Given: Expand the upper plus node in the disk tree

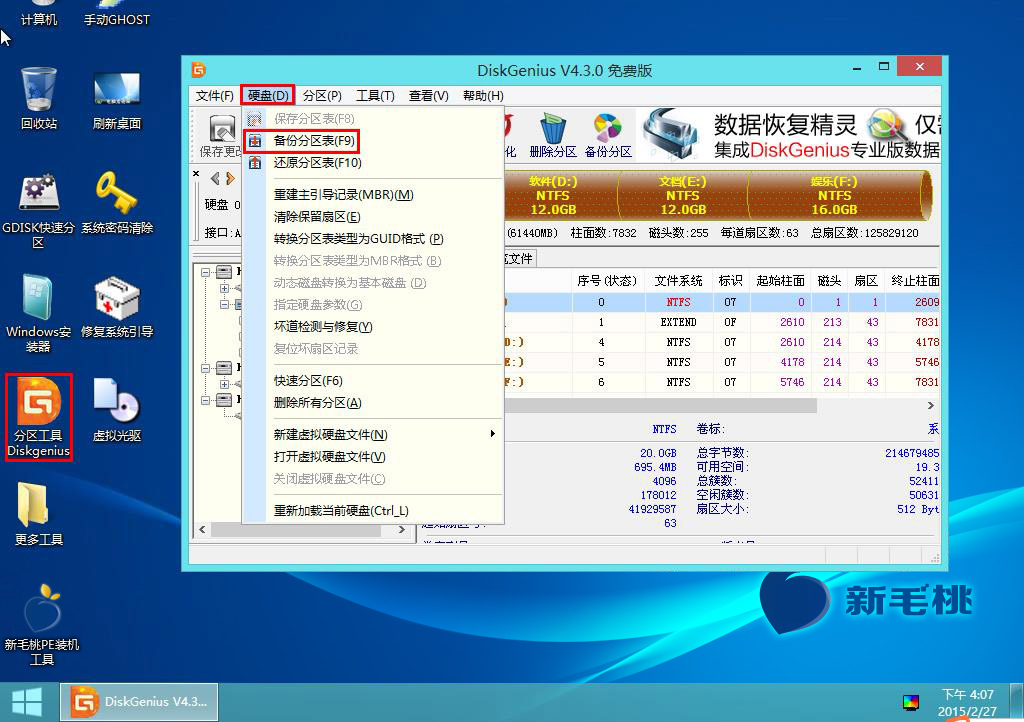Looking at the screenshot, I should pos(225,288).
